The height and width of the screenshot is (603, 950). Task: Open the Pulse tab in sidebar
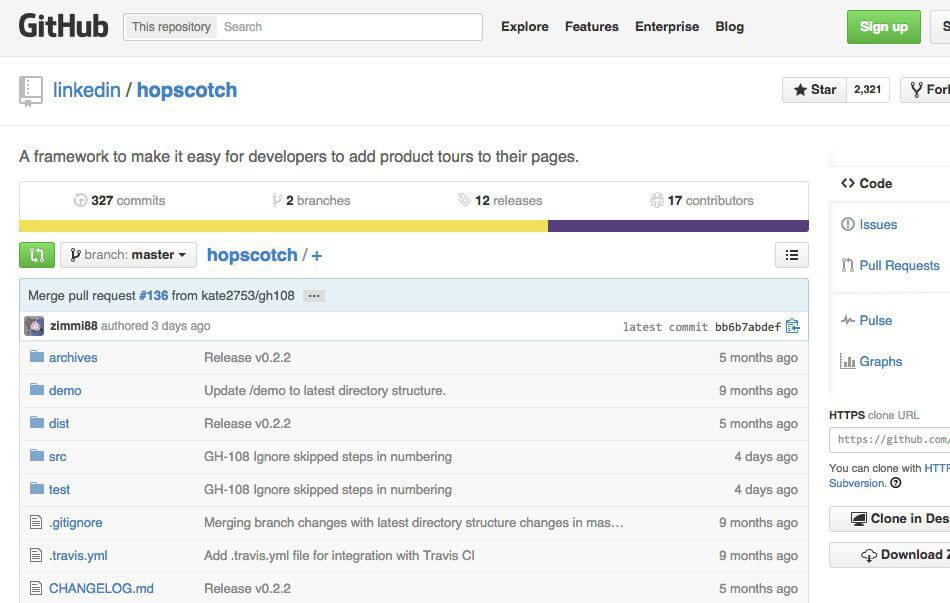tap(874, 320)
